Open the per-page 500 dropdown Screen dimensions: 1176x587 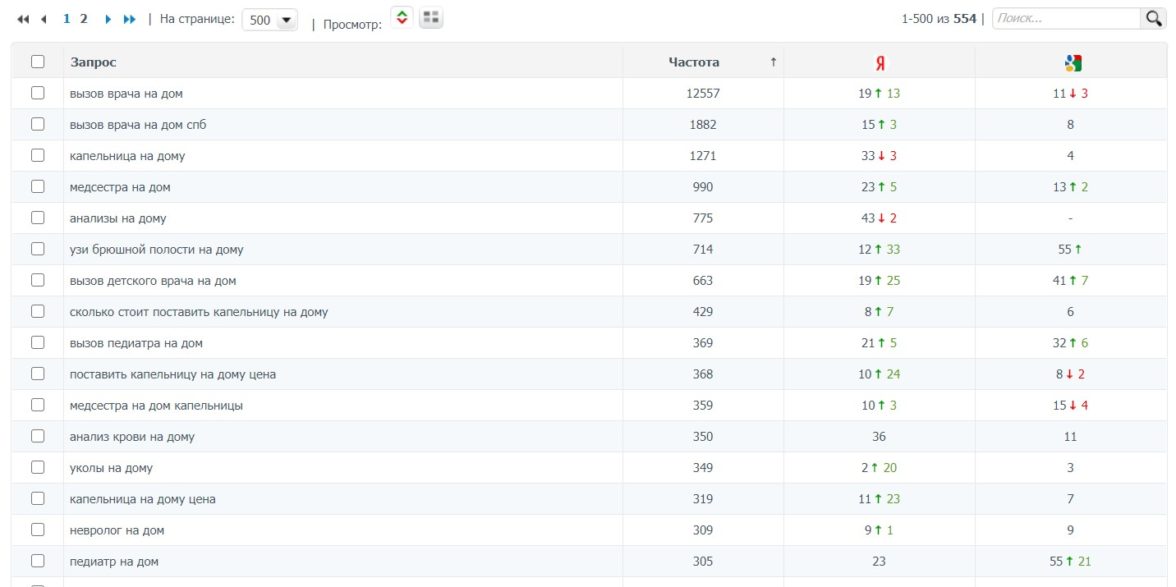coord(269,20)
